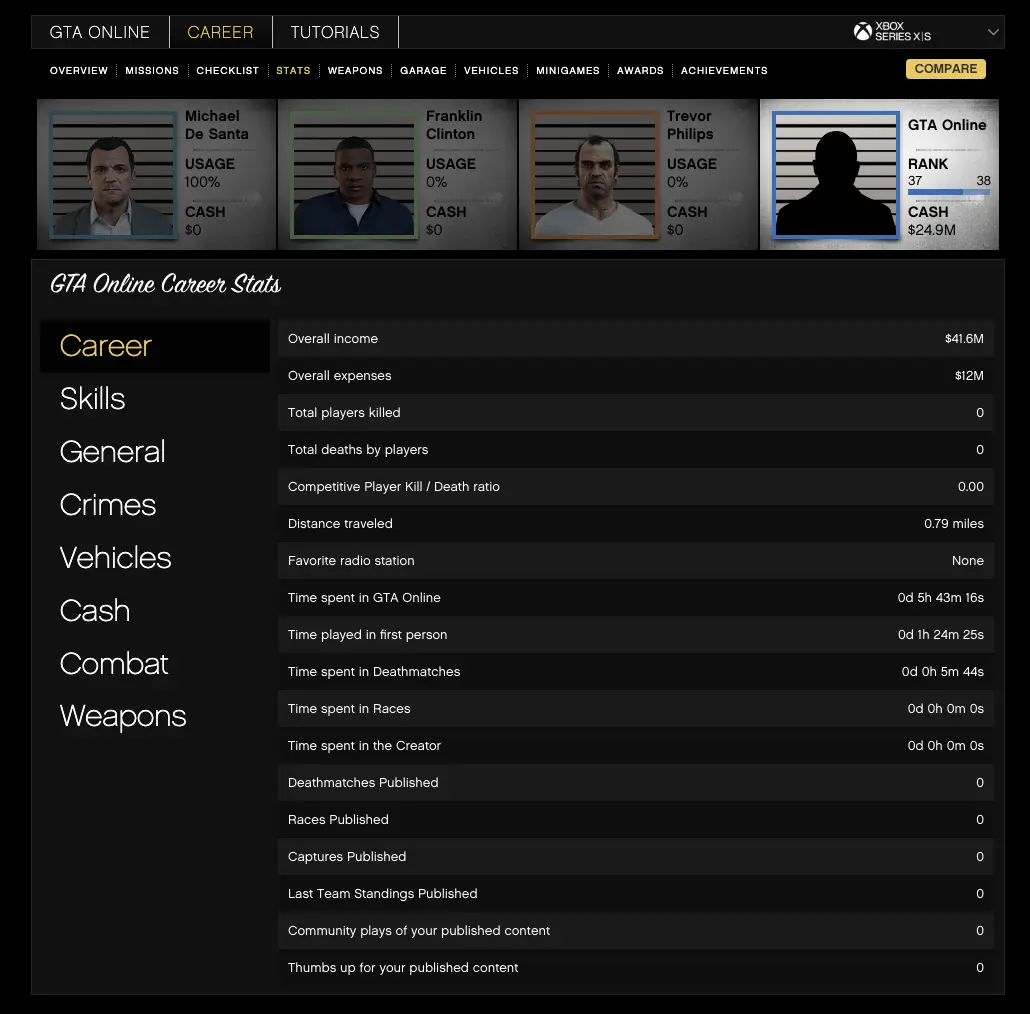
Task: Click Community plays of your published content
Action: [418, 931]
